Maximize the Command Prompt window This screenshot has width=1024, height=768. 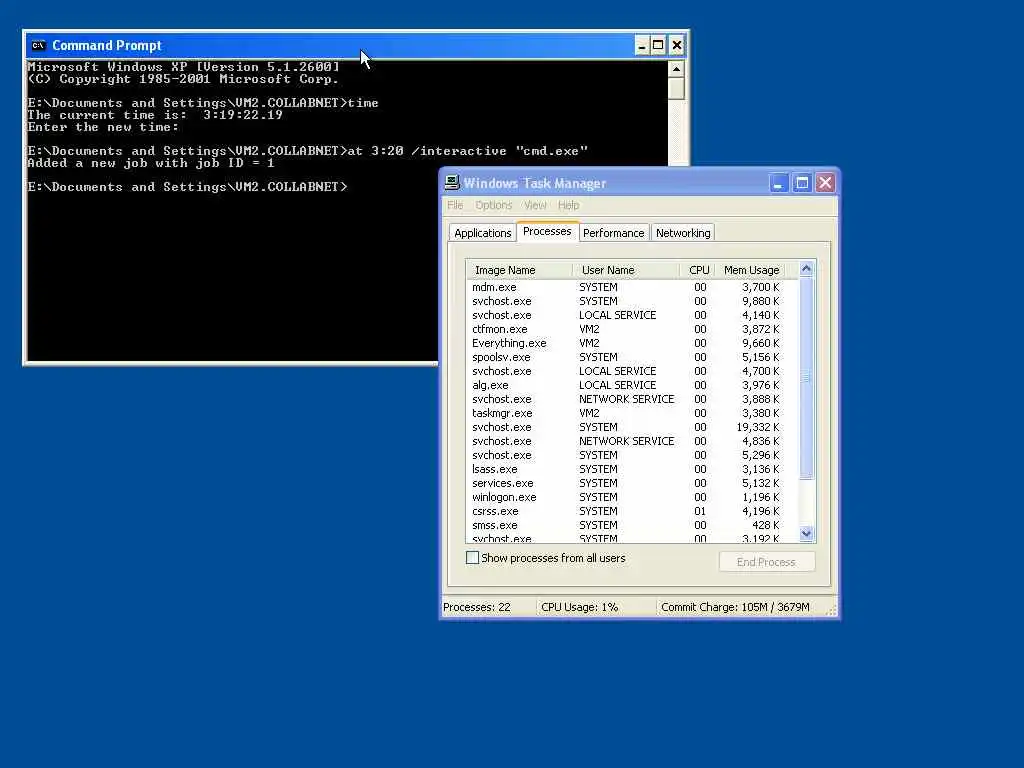[658, 45]
